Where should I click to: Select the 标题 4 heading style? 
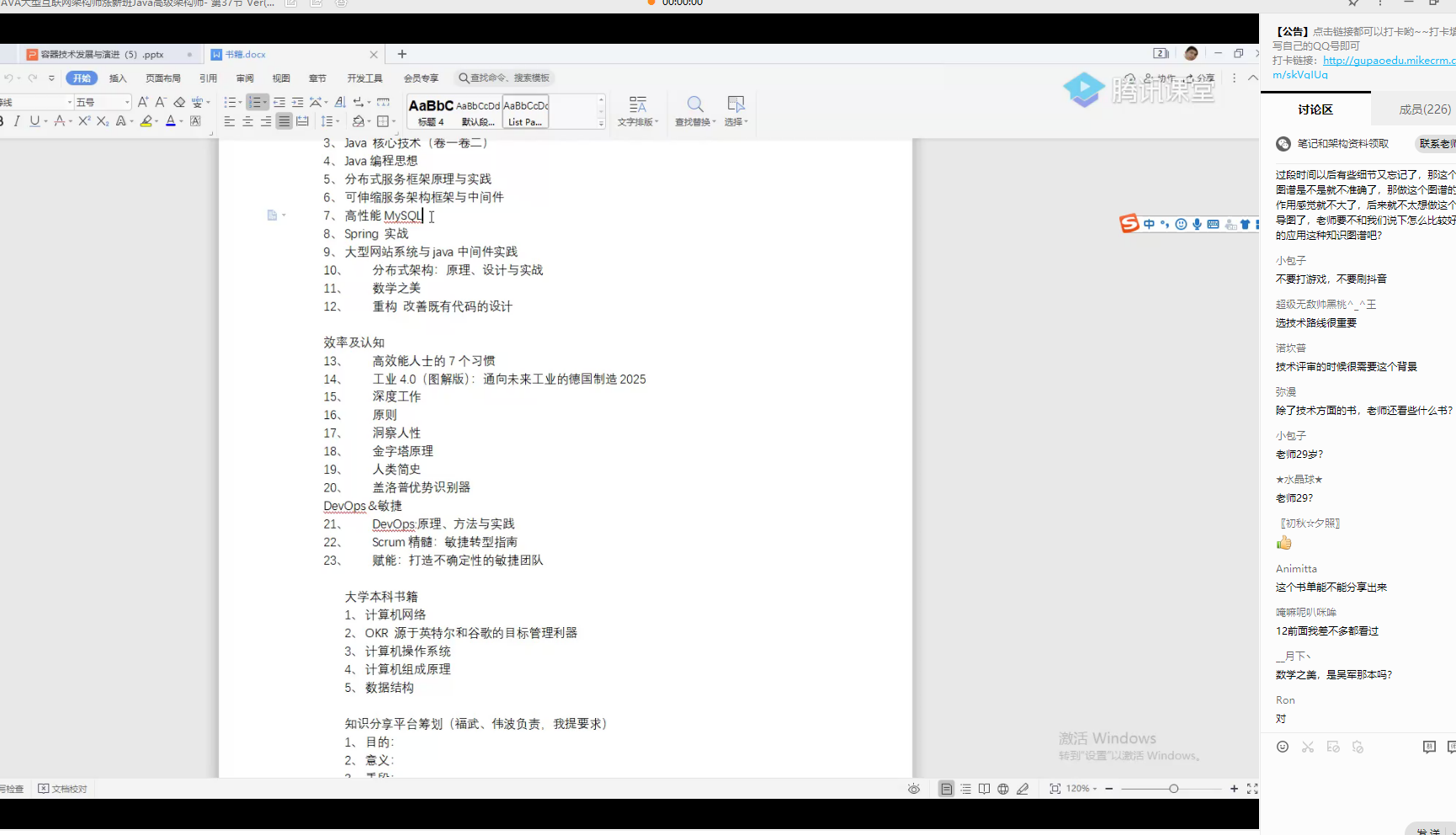click(x=431, y=111)
